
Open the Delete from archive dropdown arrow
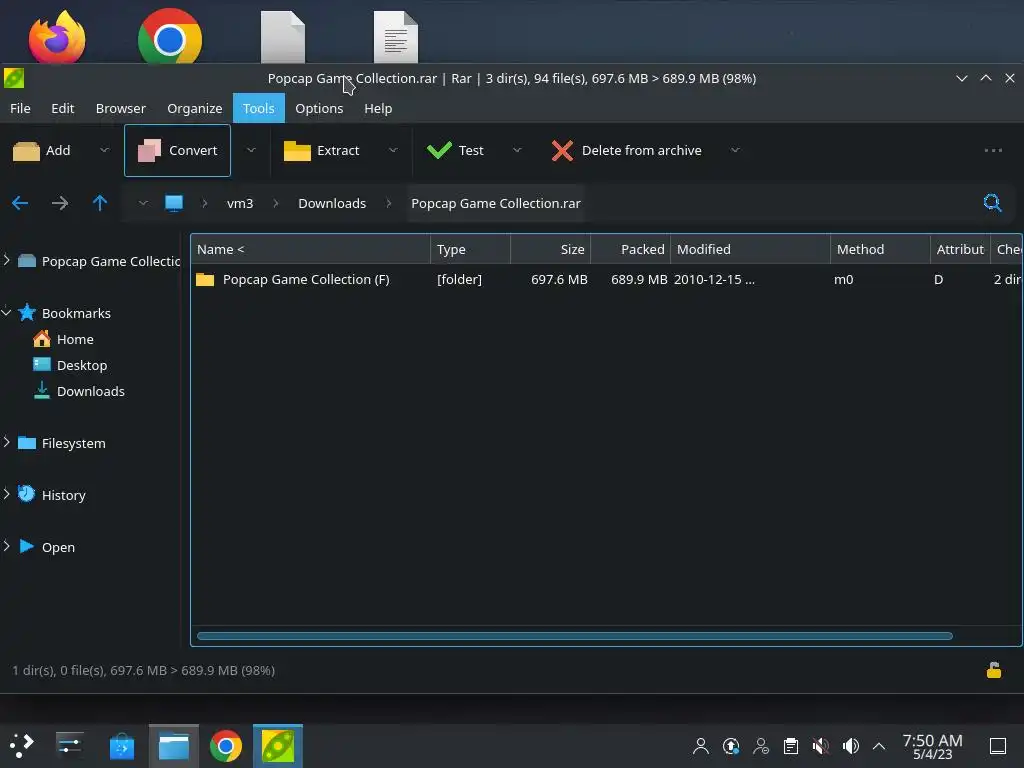click(x=735, y=151)
